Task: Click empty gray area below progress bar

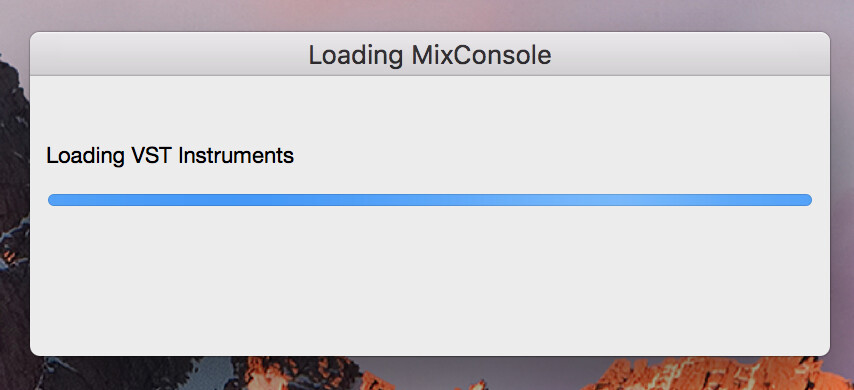Action: [430, 278]
